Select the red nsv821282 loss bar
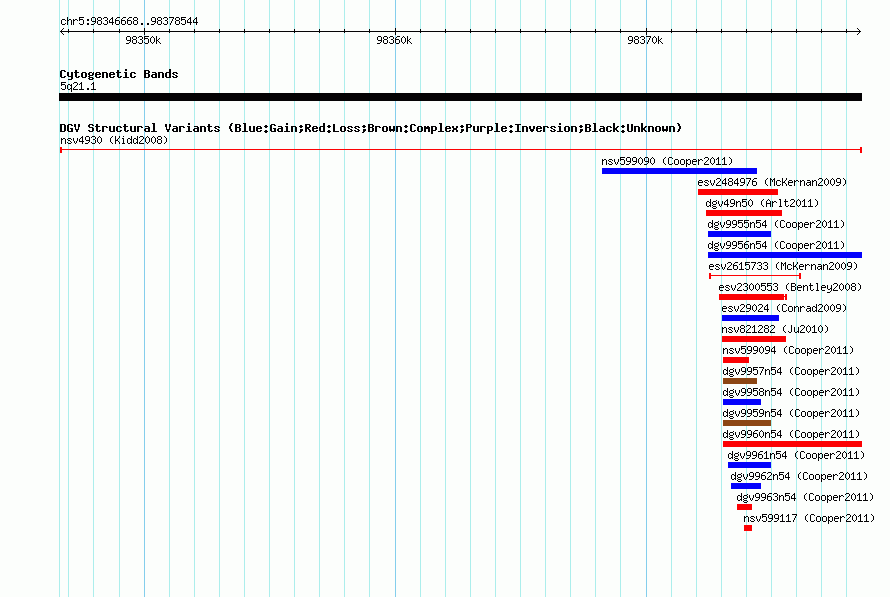Viewport: 890px width, 597px height. (x=754, y=339)
